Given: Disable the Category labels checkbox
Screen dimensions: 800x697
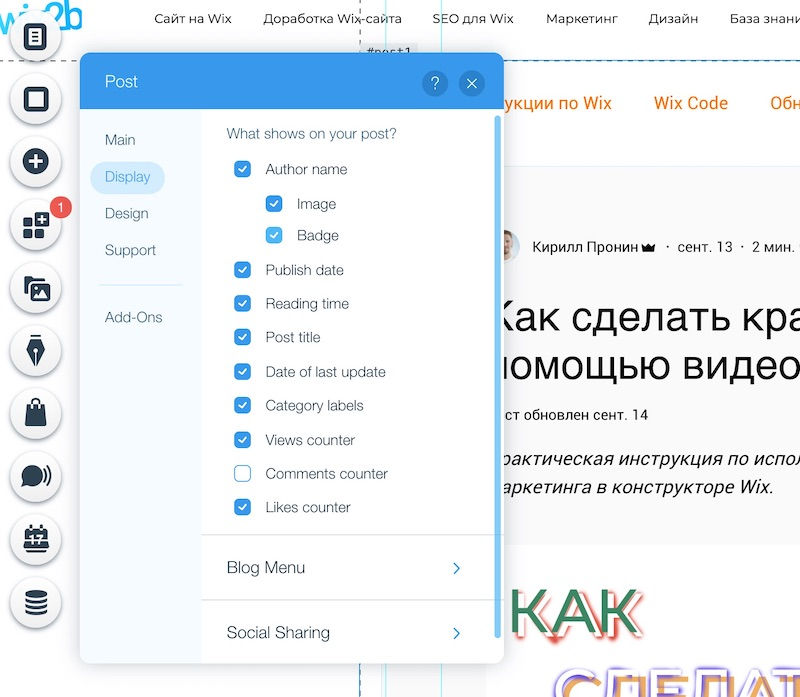Looking at the screenshot, I should [242, 405].
